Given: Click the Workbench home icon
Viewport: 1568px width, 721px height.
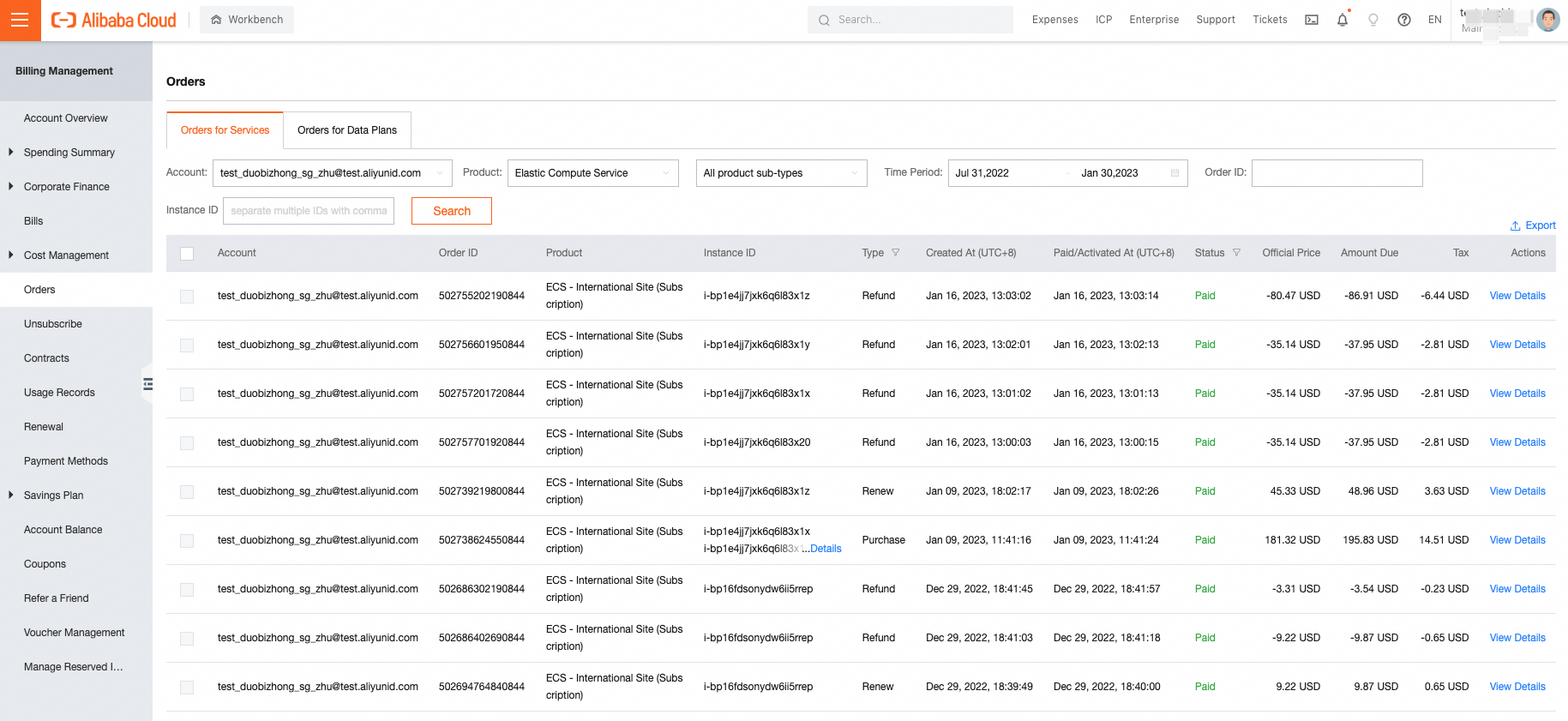Looking at the screenshot, I should (x=216, y=20).
